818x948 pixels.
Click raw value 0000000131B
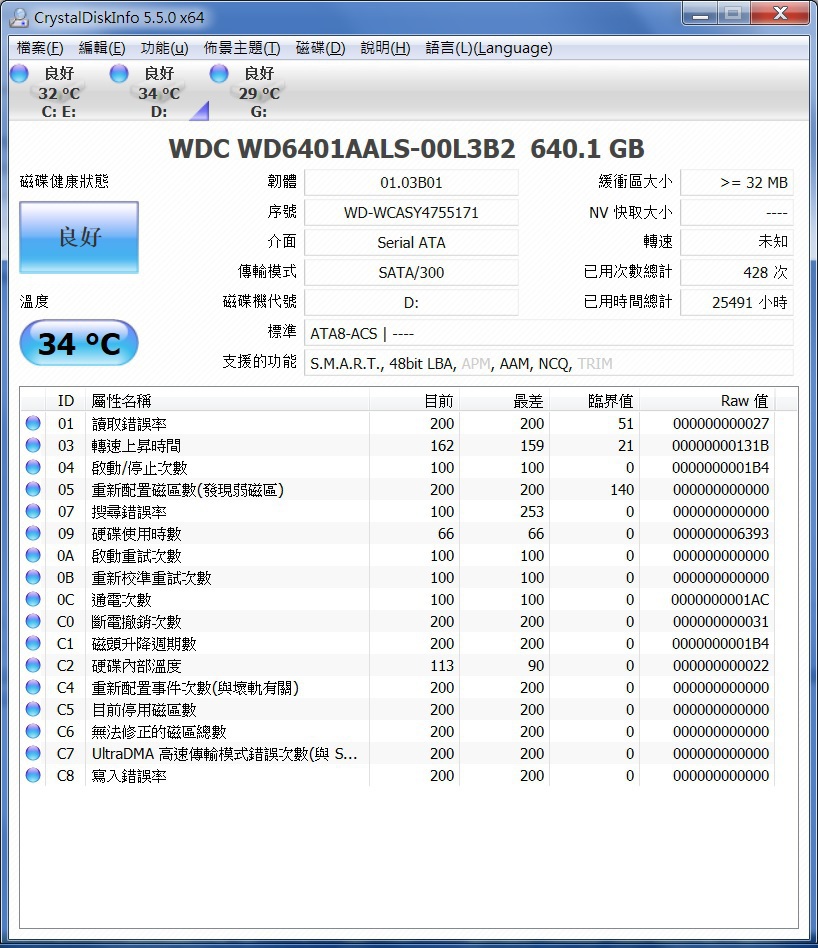pyautogui.click(x=720, y=446)
